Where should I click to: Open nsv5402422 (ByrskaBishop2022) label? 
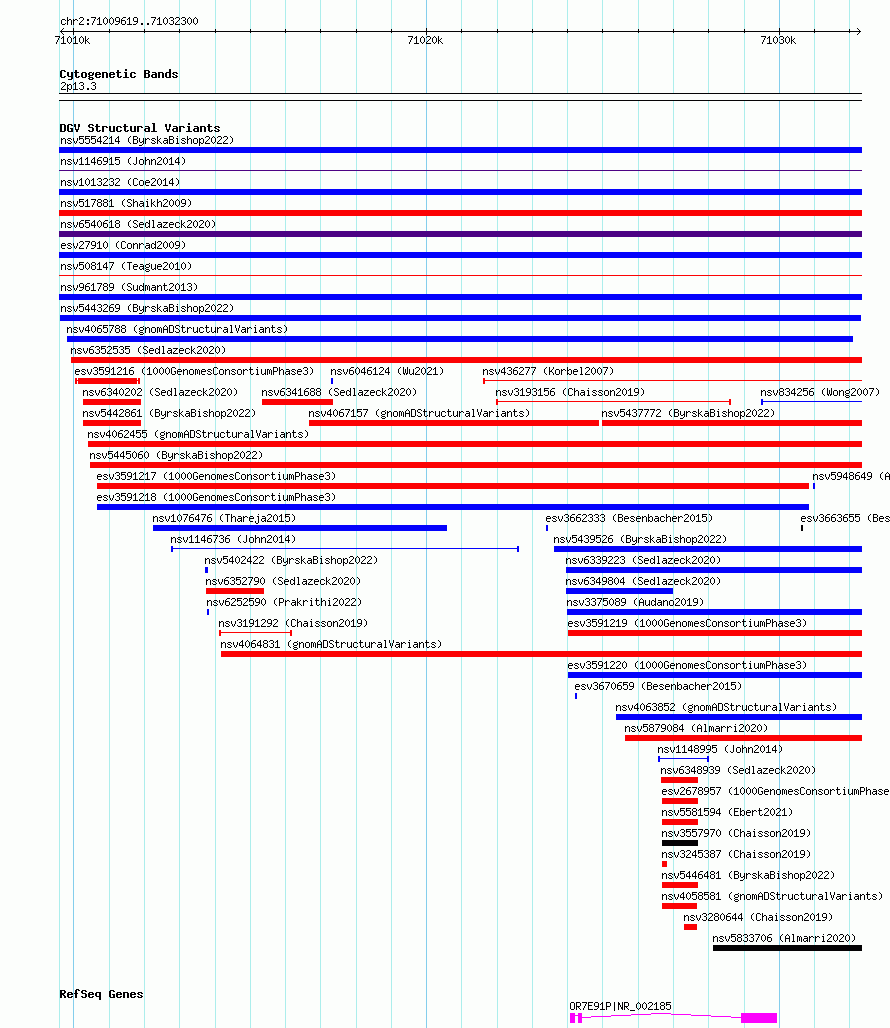[x=291, y=560]
